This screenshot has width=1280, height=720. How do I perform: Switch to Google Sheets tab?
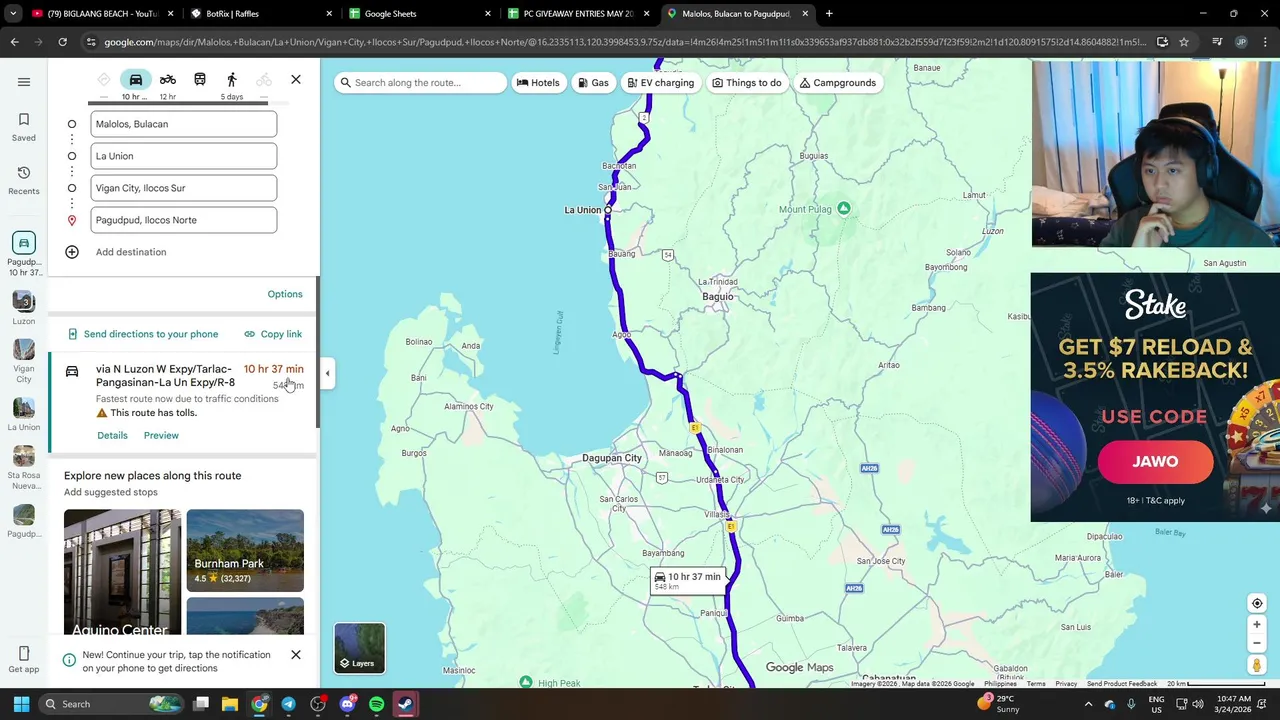[418, 14]
